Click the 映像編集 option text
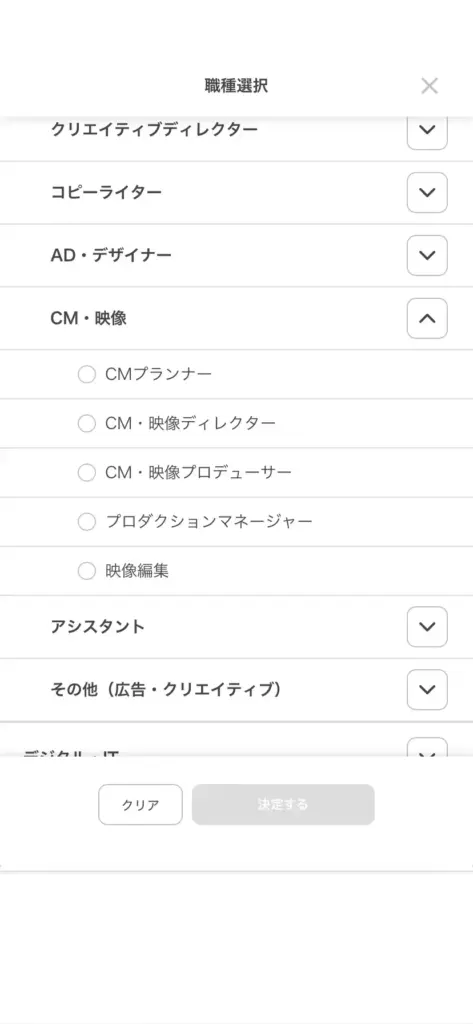The image size is (473, 1024). (137, 571)
